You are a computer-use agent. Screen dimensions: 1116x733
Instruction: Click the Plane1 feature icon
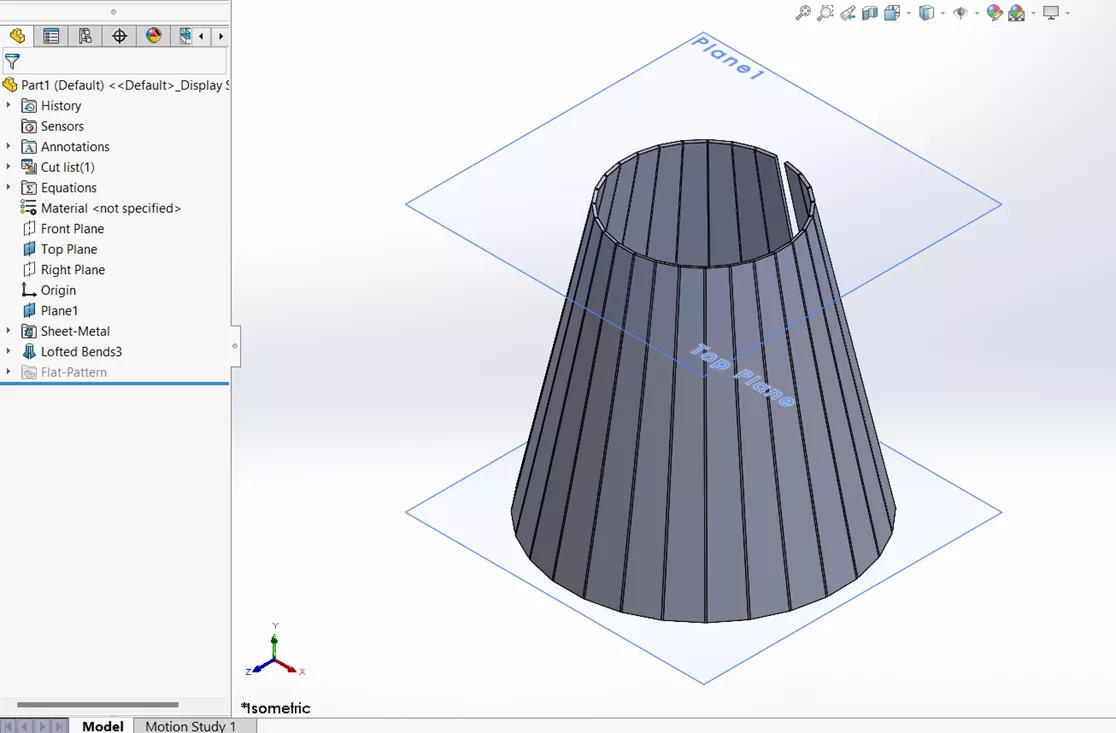click(x=28, y=310)
